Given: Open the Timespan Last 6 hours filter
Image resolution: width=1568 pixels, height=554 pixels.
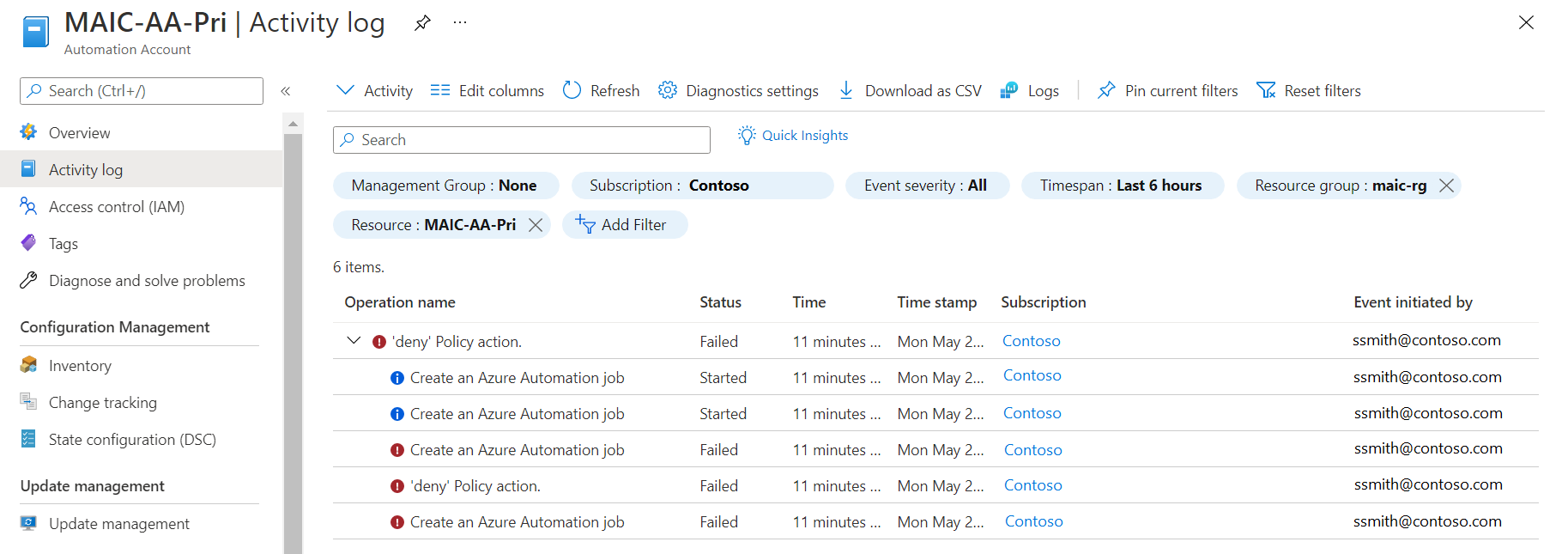Looking at the screenshot, I should coord(1121,186).
